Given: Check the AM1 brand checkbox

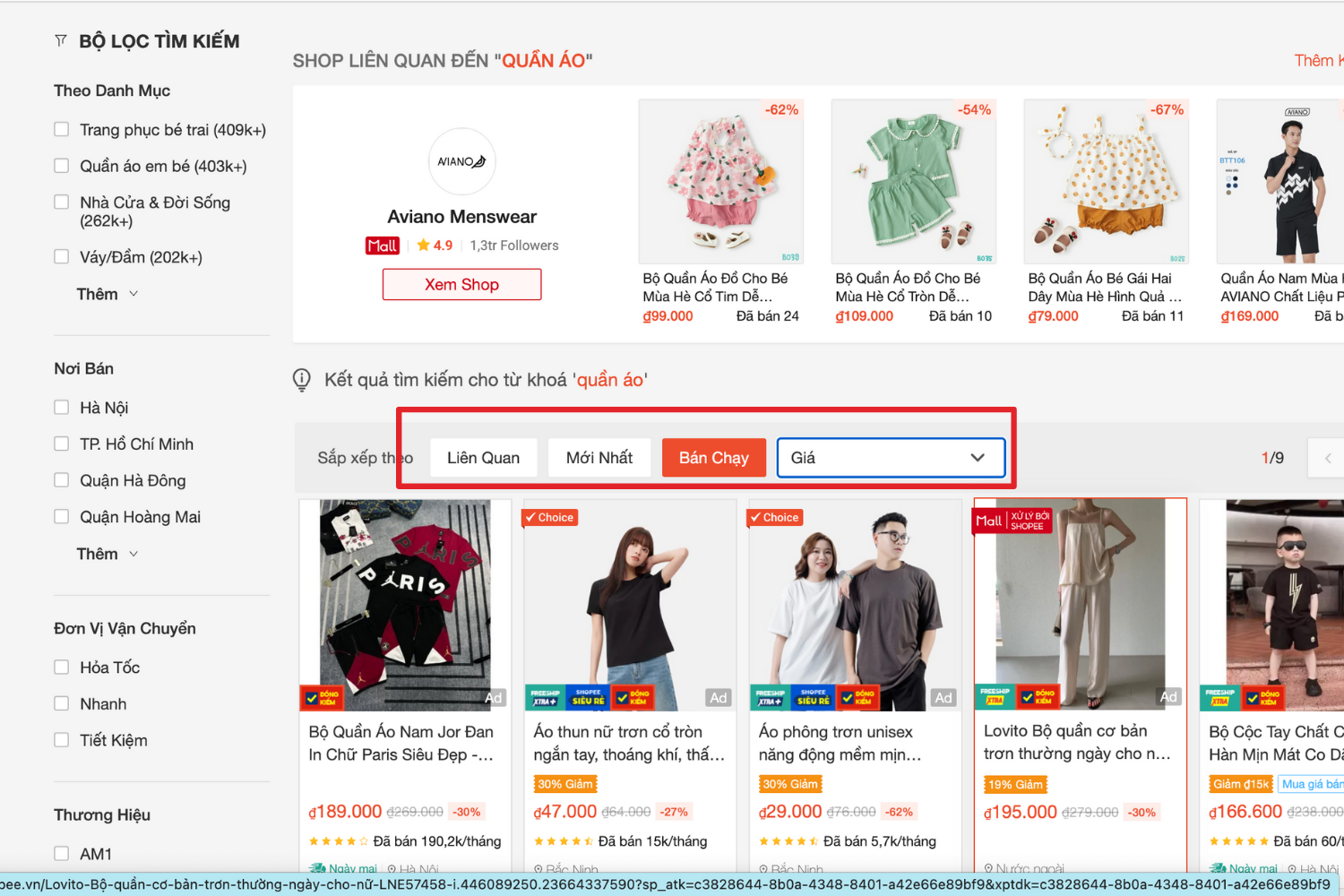Looking at the screenshot, I should click(62, 854).
